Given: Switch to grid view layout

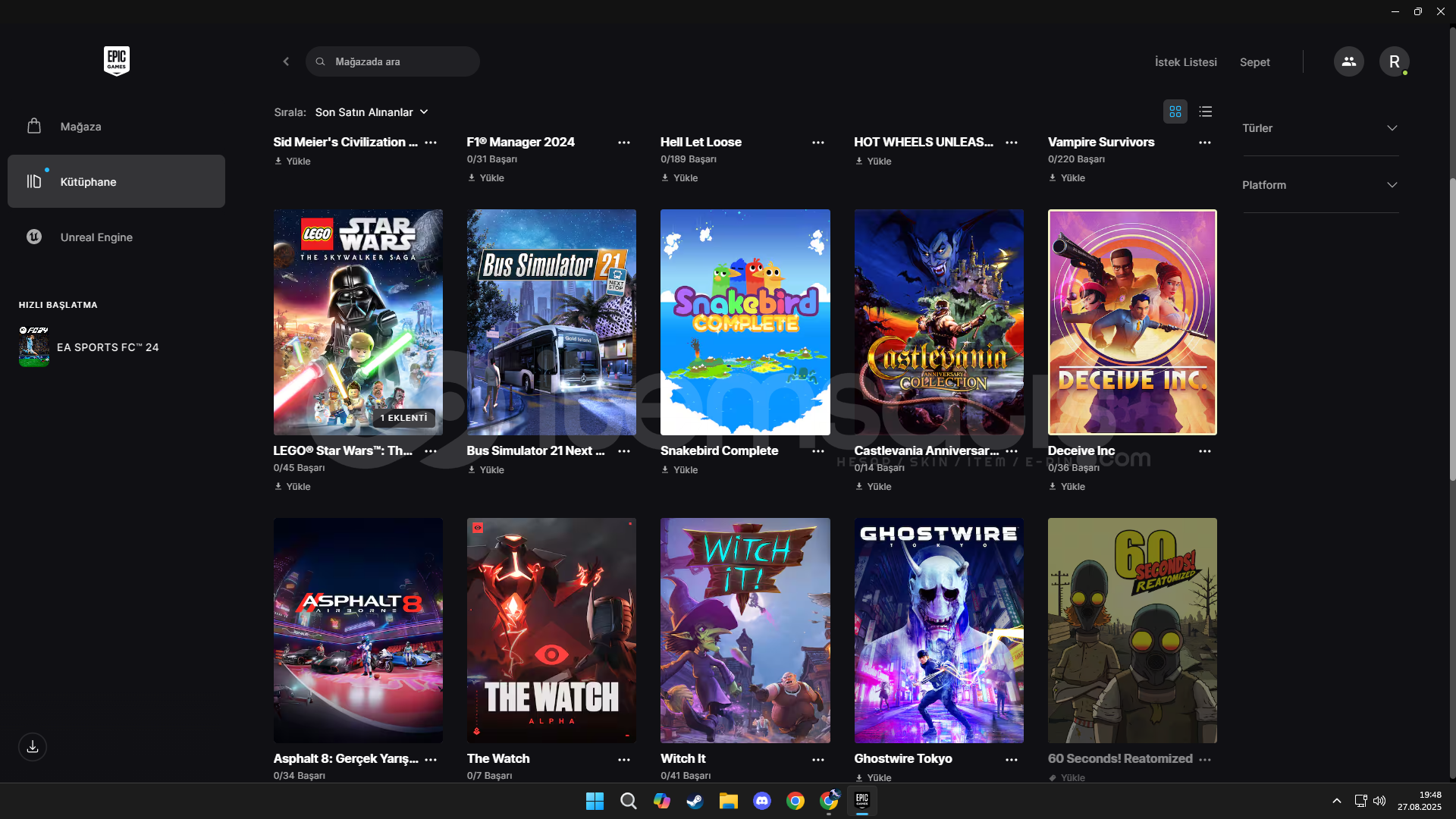Looking at the screenshot, I should pos(1175,111).
